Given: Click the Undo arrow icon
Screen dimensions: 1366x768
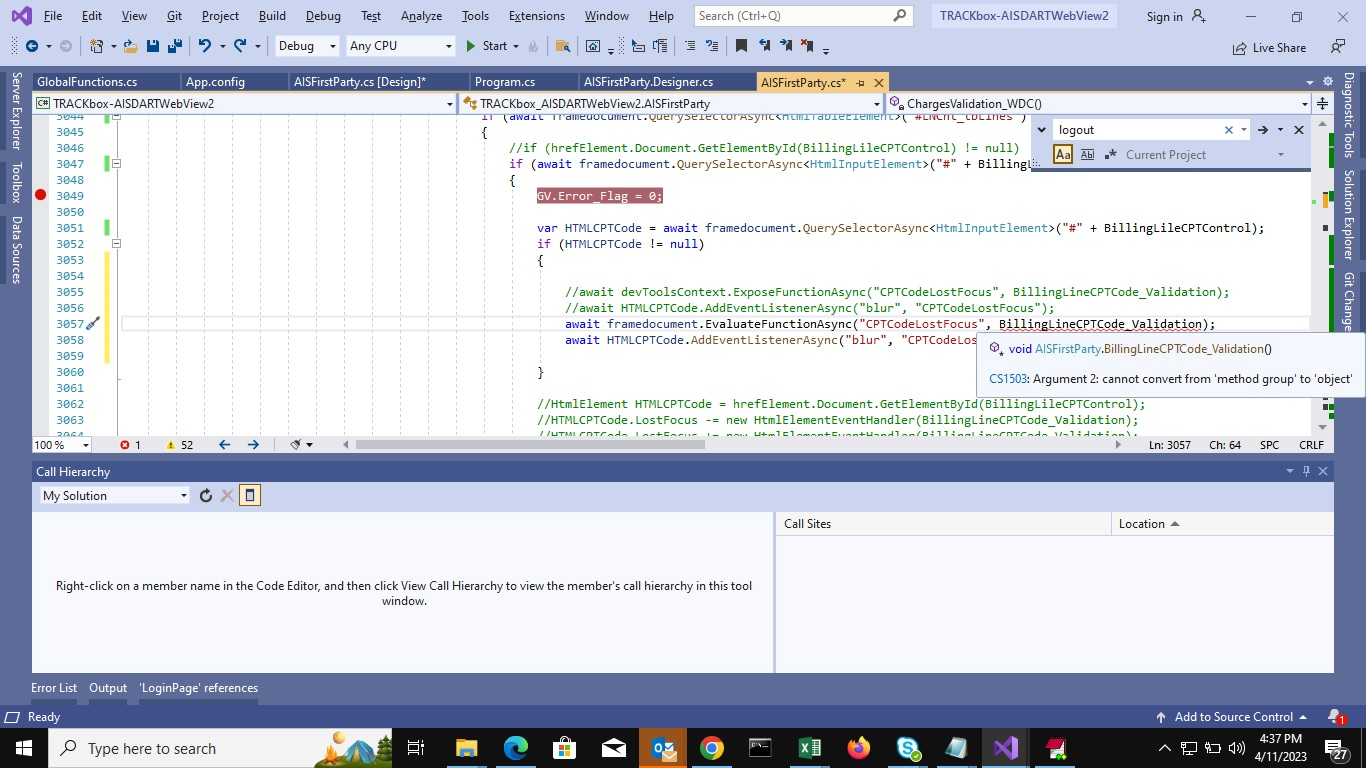Looking at the screenshot, I should (x=204, y=46).
